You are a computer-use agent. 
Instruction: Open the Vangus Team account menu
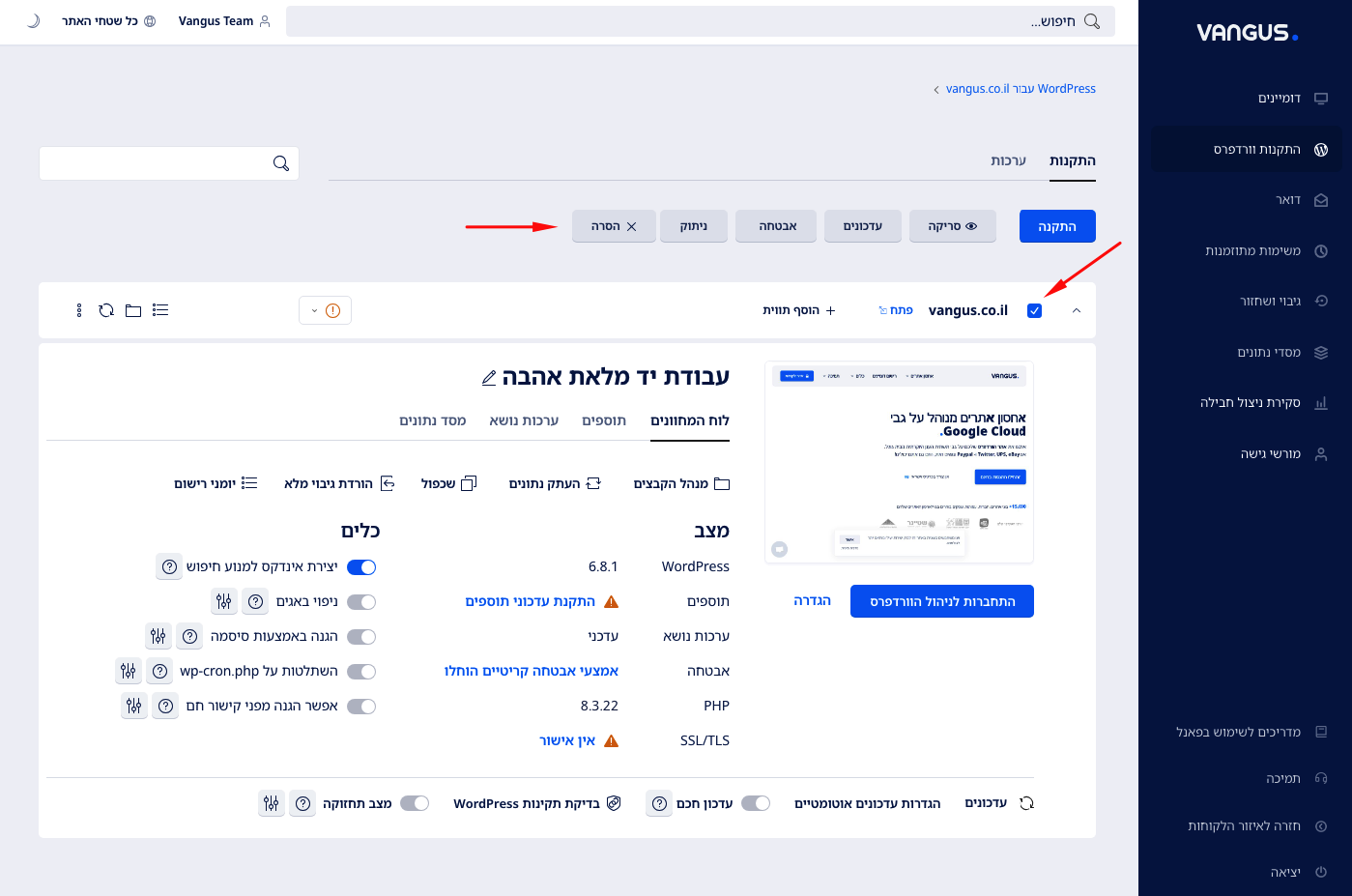224,21
